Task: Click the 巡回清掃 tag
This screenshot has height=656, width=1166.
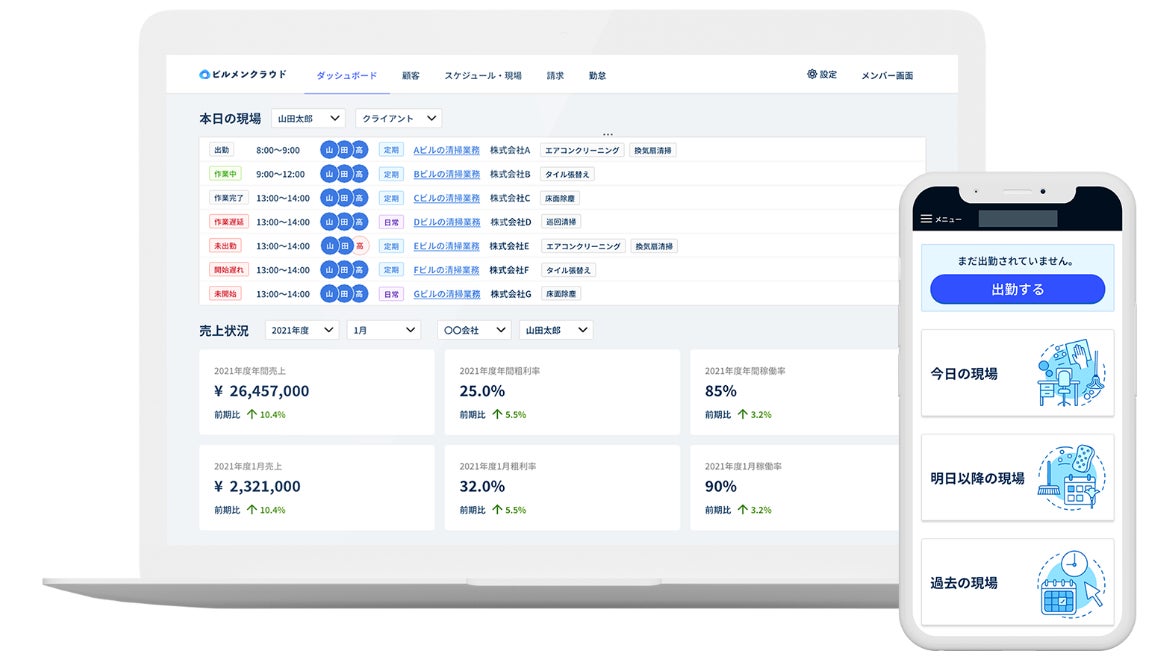Action: (x=561, y=222)
